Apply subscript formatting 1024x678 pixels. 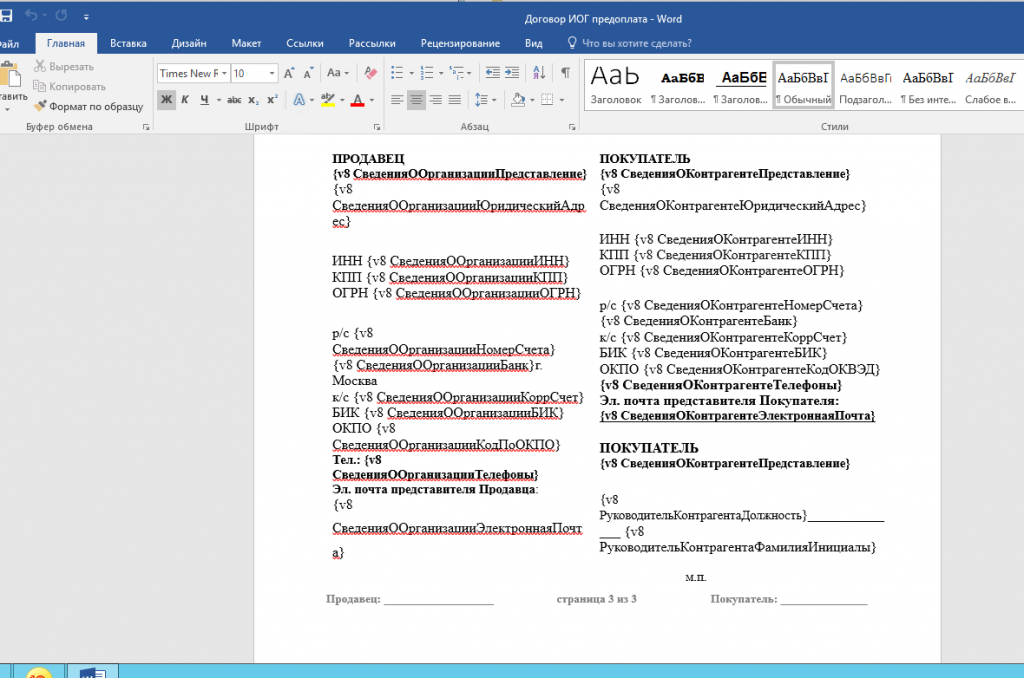click(x=253, y=100)
